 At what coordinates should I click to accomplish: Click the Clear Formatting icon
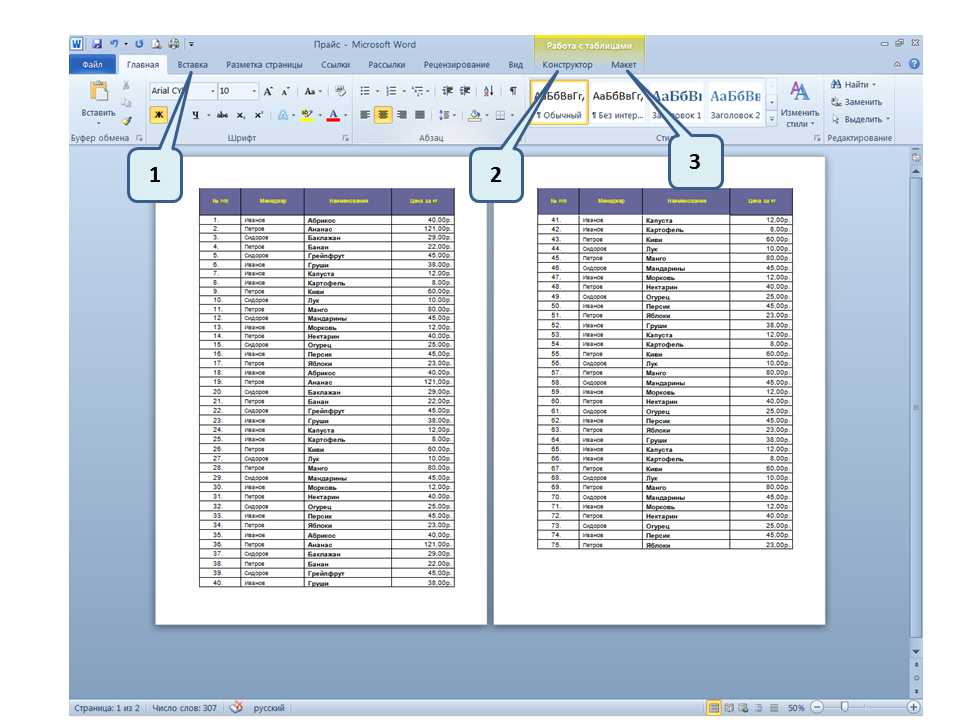[x=340, y=91]
